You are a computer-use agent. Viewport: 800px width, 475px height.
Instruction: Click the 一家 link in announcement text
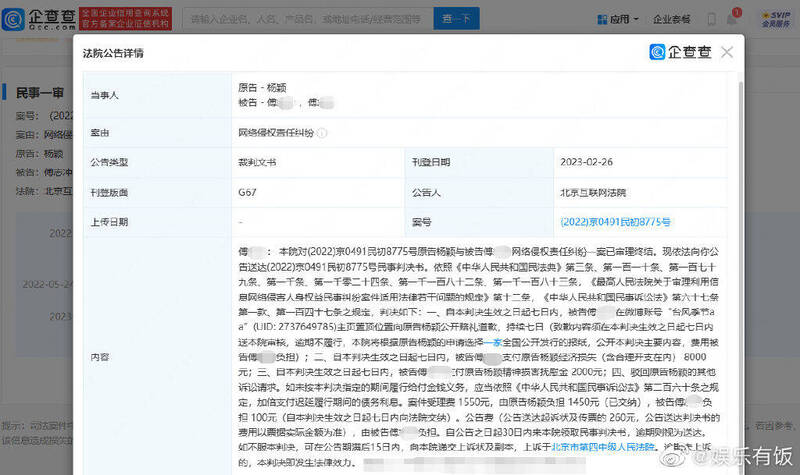click(x=491, y=342)
